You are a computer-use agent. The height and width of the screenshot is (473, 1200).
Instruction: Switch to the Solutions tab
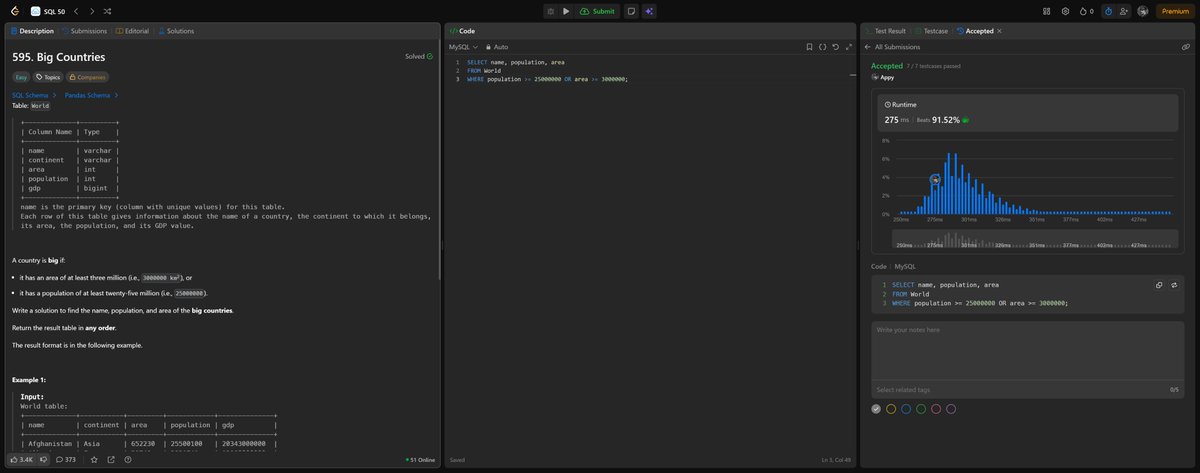tap(176, 31)
